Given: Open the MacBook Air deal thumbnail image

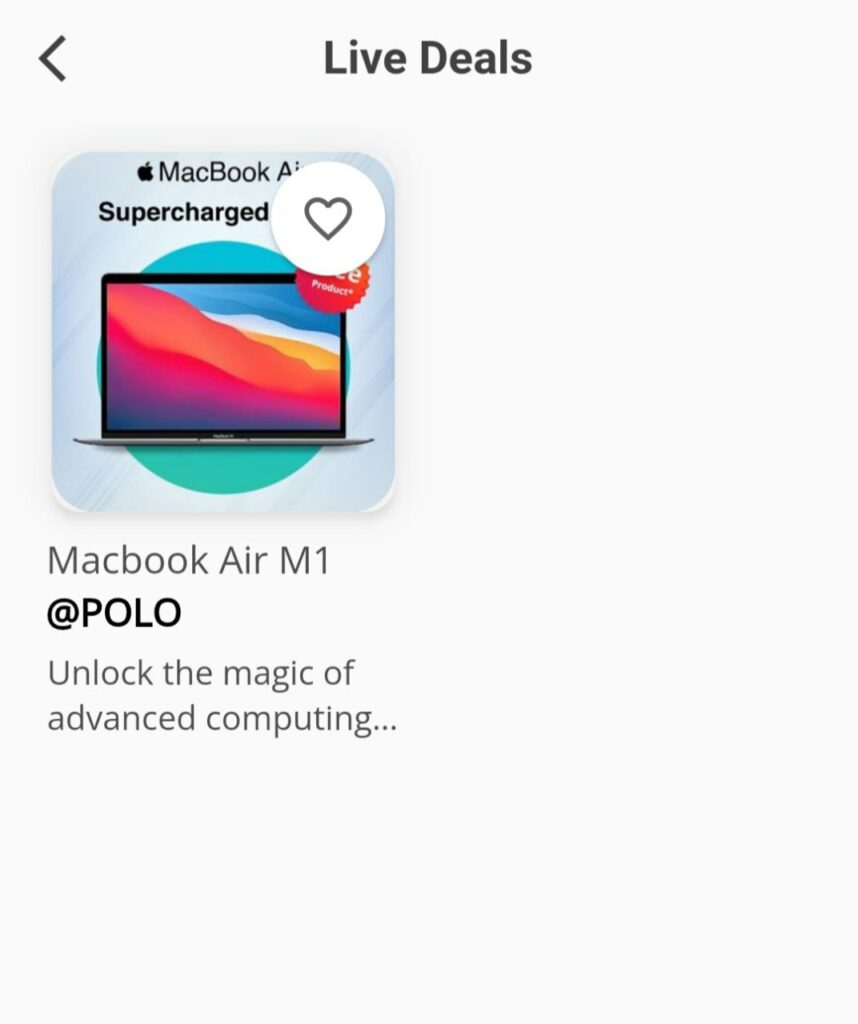Looking at the screenshot, I should pyautogui.click(x=223, y=332).
